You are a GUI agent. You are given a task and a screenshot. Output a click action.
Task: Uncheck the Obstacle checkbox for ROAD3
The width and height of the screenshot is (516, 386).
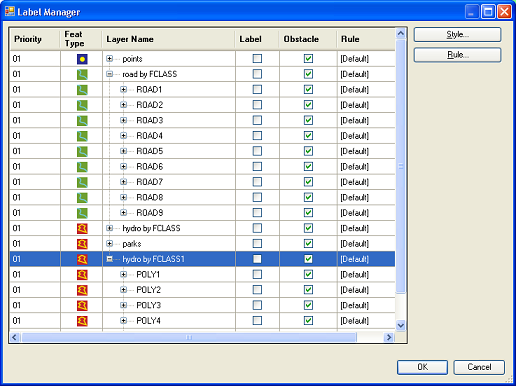pos(308,120)
